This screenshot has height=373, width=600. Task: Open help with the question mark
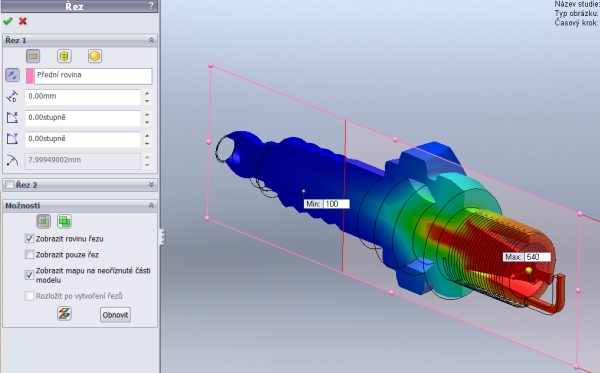click(152, 6)
